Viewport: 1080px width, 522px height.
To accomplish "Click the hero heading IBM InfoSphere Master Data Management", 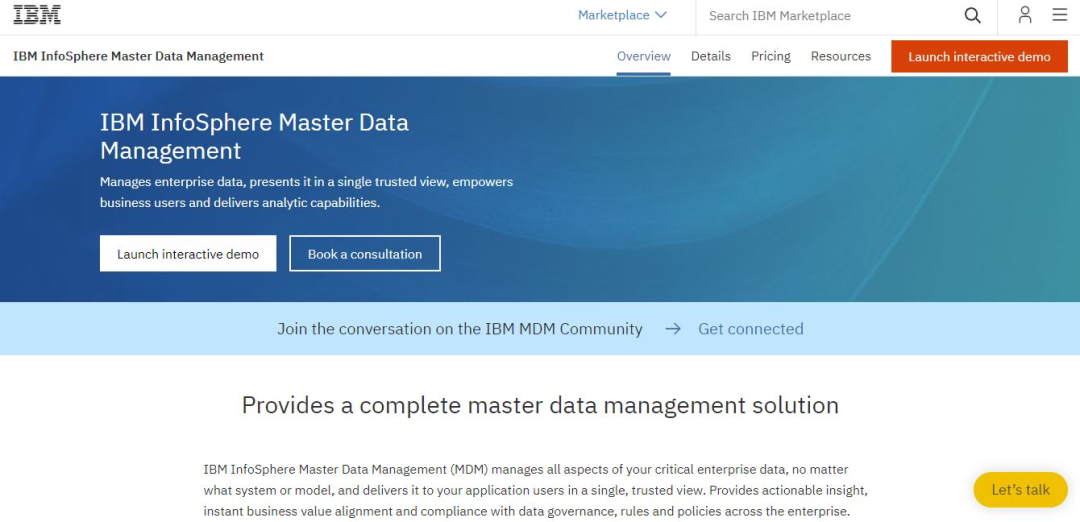I will click(254, 136).
